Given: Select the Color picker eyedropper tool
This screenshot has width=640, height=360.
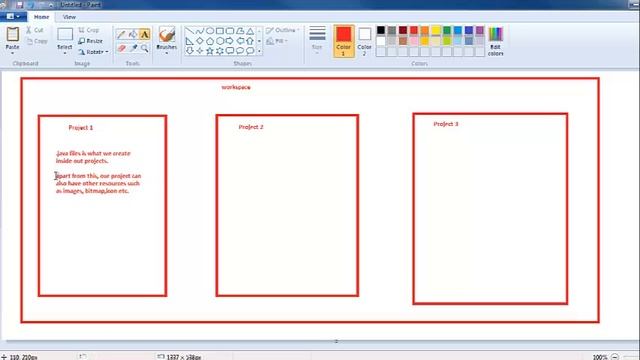Looking at the screenshot, I should click(133, 48).
